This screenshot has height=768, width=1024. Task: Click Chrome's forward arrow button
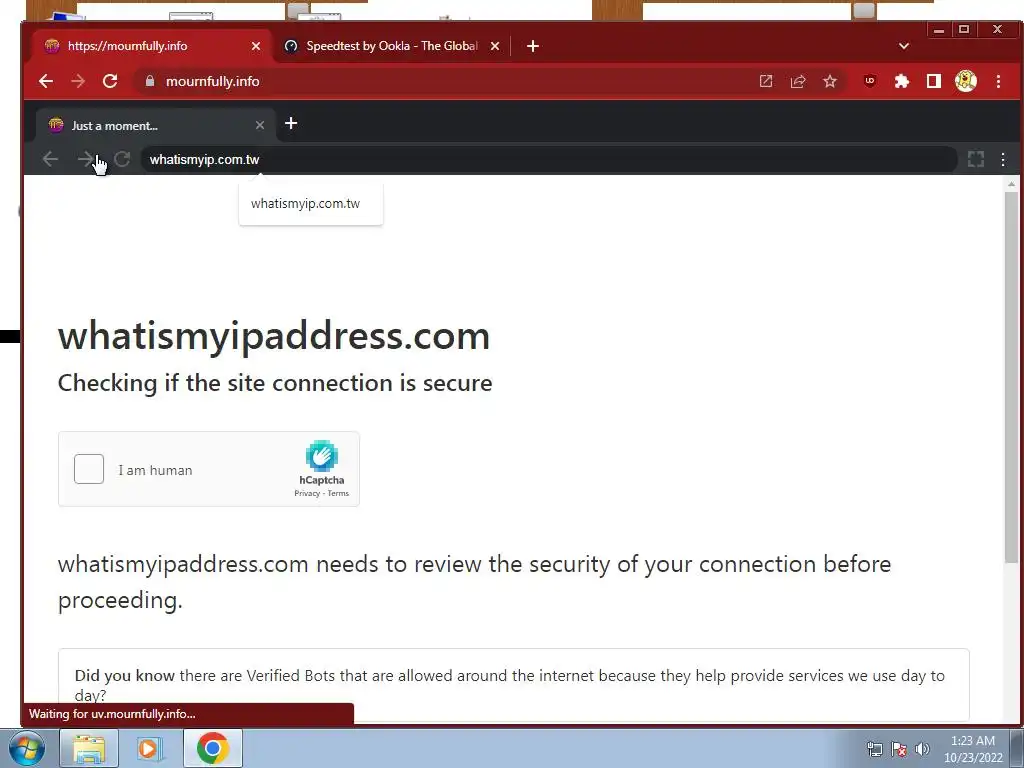coord(78,81)
